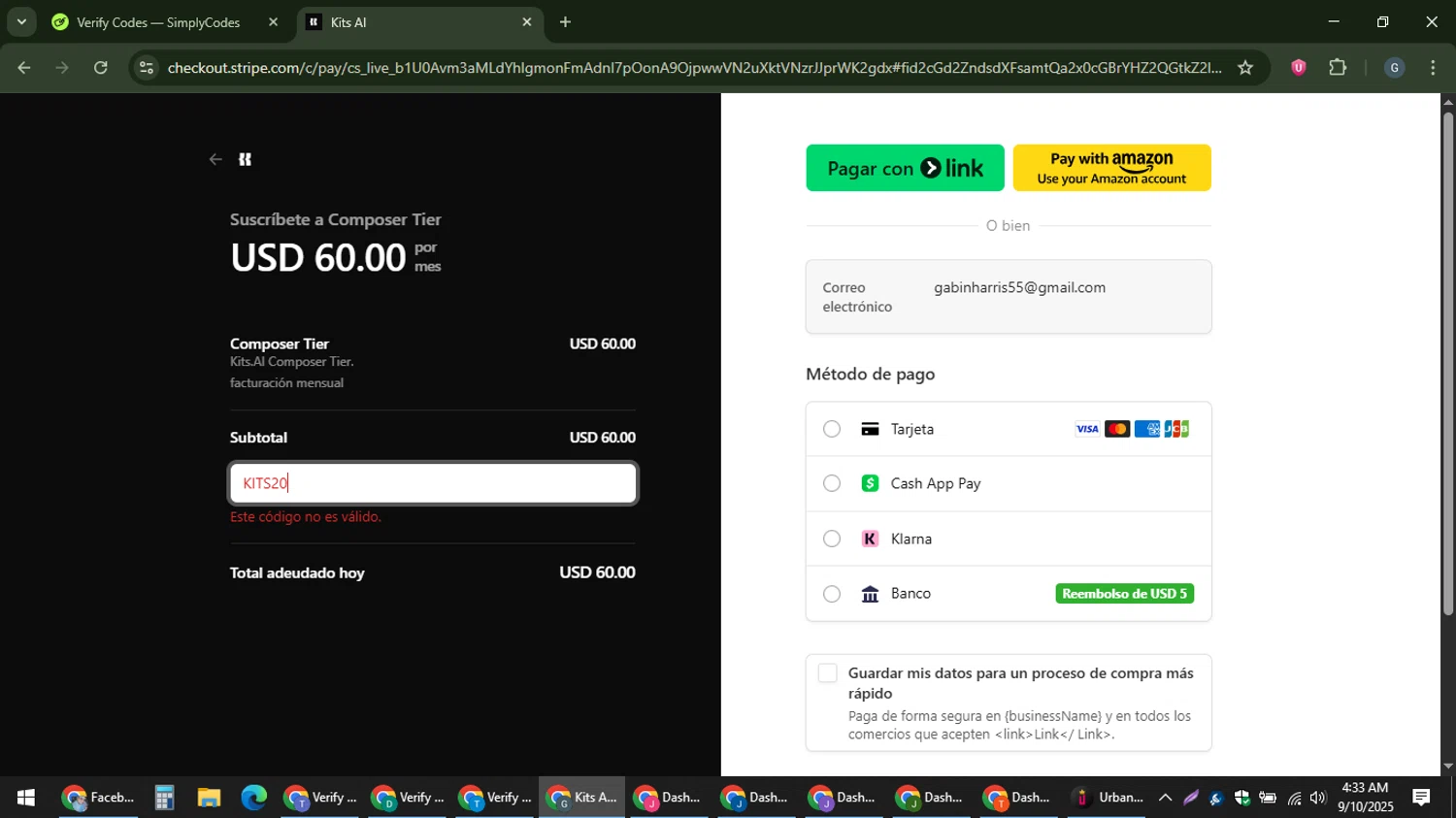Click the Cash App green dollar icon
This screenshot has width=1456, height=818.
[870, 483]
